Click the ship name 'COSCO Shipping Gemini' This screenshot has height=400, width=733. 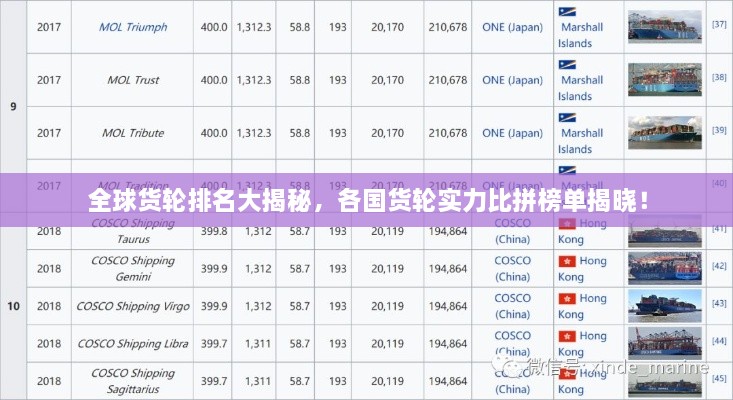(133, 269)
